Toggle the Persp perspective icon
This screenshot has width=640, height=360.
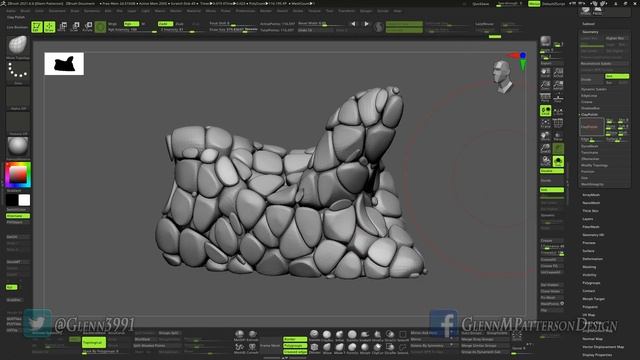[x=545, y=98]
